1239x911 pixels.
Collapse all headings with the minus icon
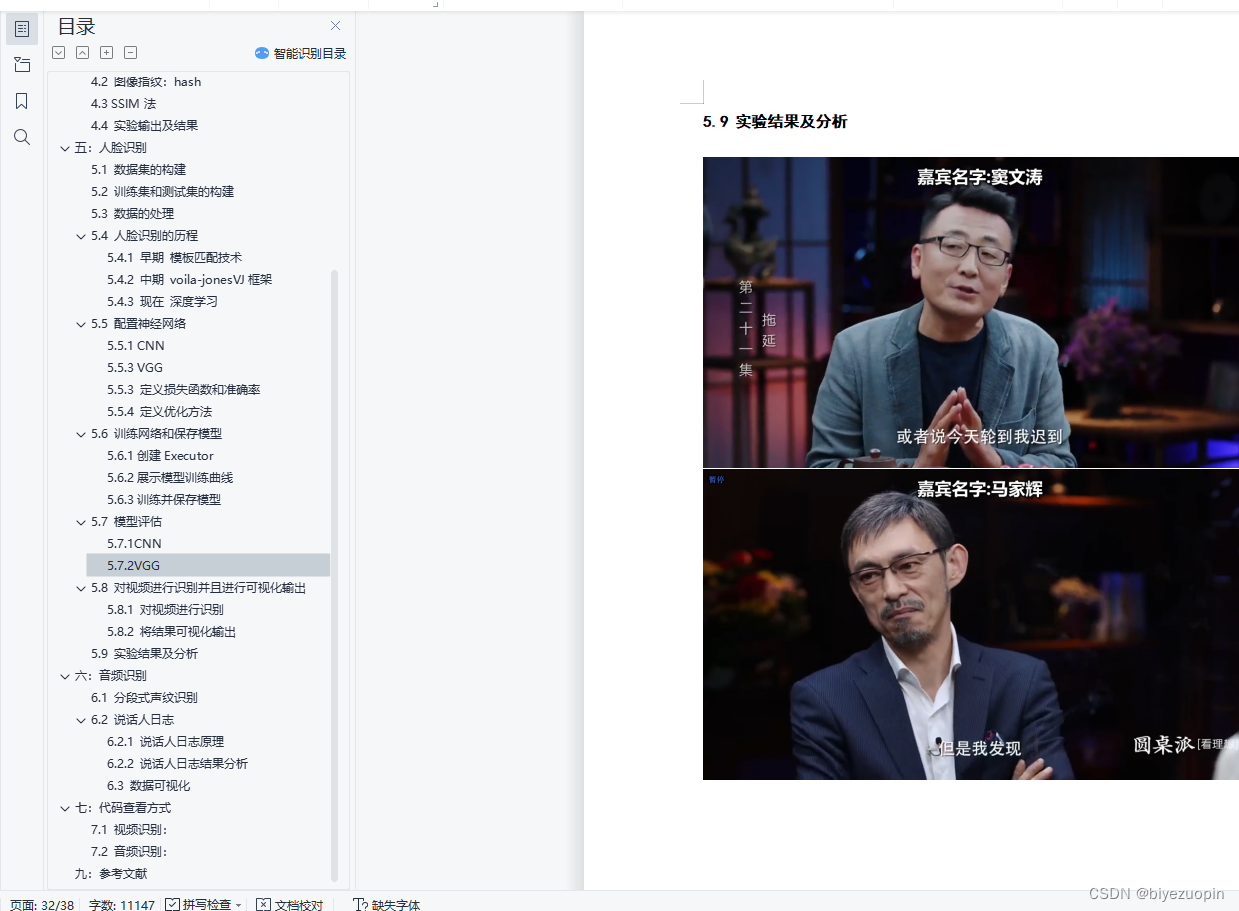pos(131,53)
